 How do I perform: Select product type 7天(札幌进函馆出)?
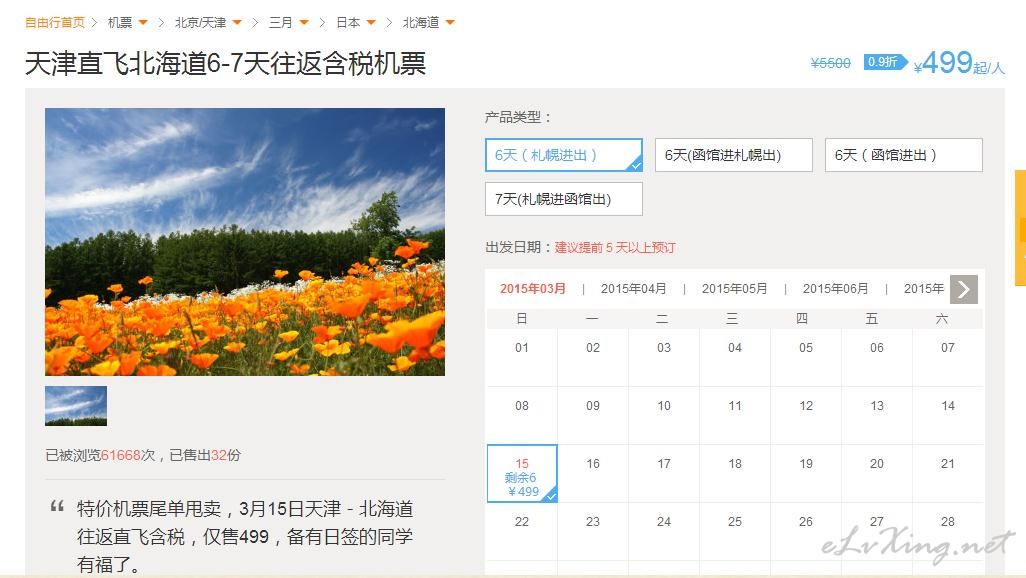click(563, 199)
